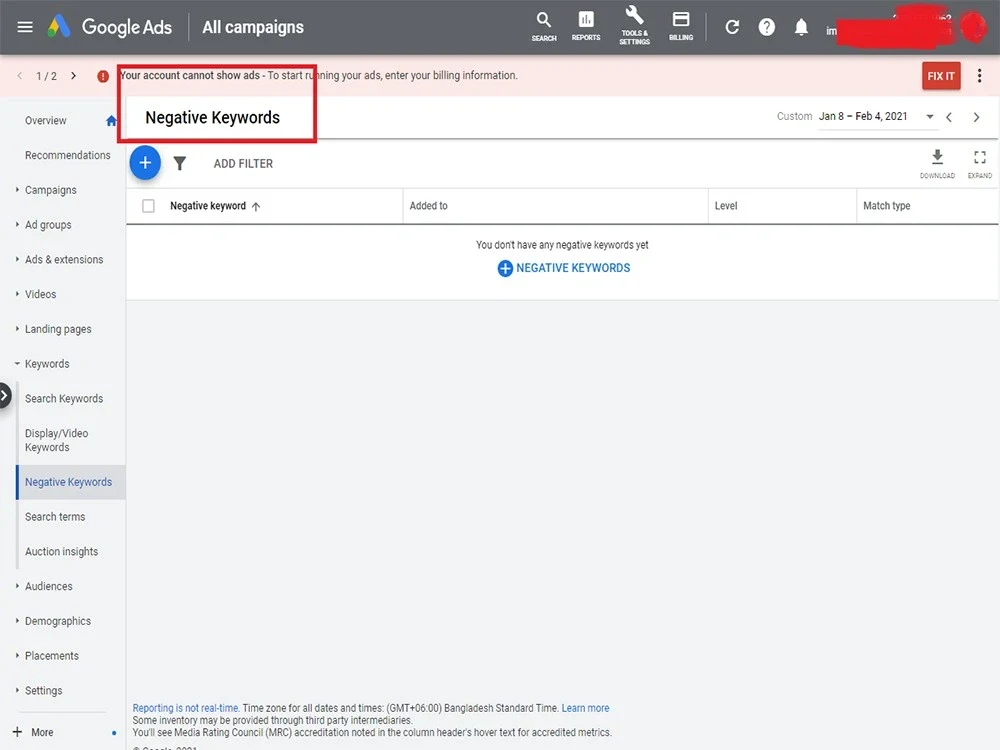The width and height of the screenshot is (1000, 750).
Task: Open Search Keywords page
Action: pyautogui.click(x=64, y=399)
